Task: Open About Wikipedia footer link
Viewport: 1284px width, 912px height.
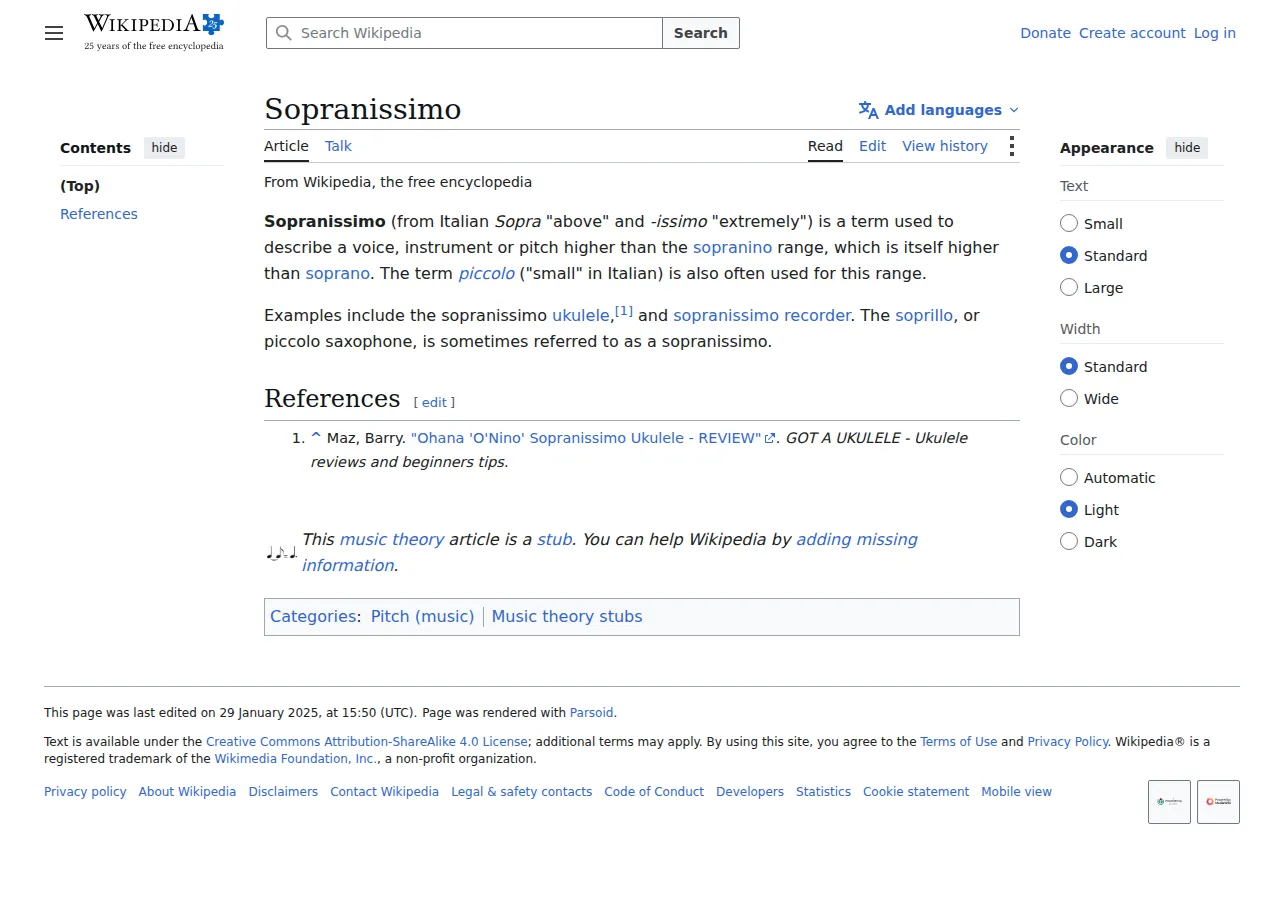Action: click(x=187, y=792)
